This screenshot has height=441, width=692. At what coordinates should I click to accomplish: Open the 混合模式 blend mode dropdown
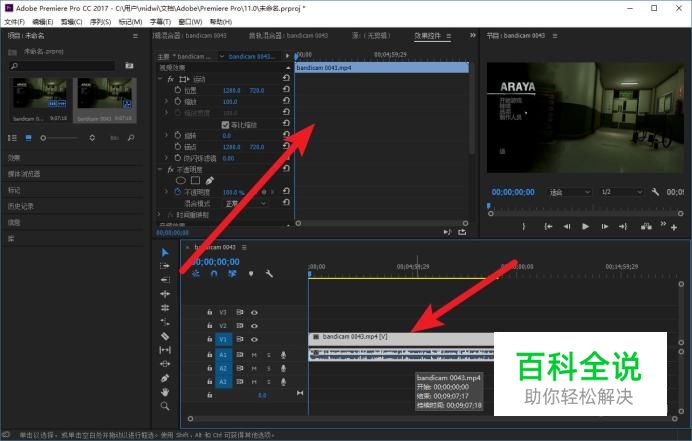(x=246, y=204)
